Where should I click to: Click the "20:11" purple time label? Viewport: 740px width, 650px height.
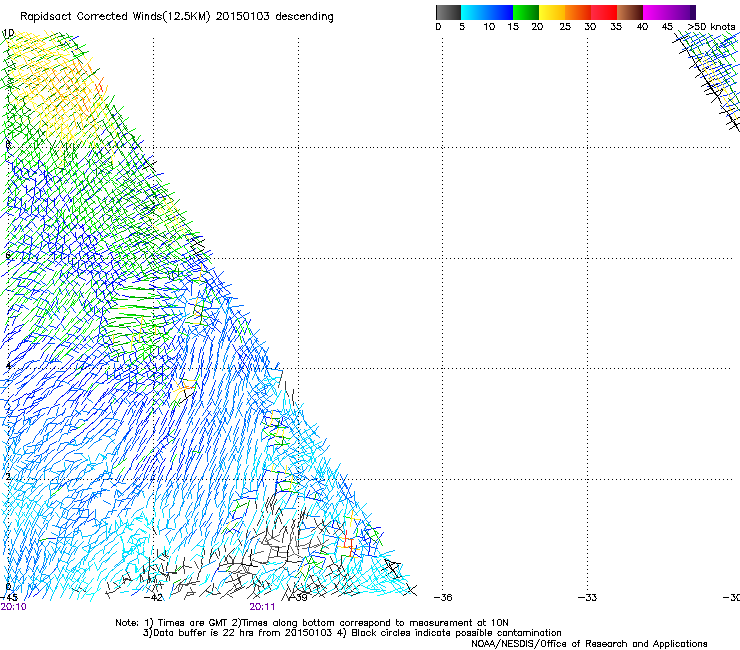coord(262,607)
